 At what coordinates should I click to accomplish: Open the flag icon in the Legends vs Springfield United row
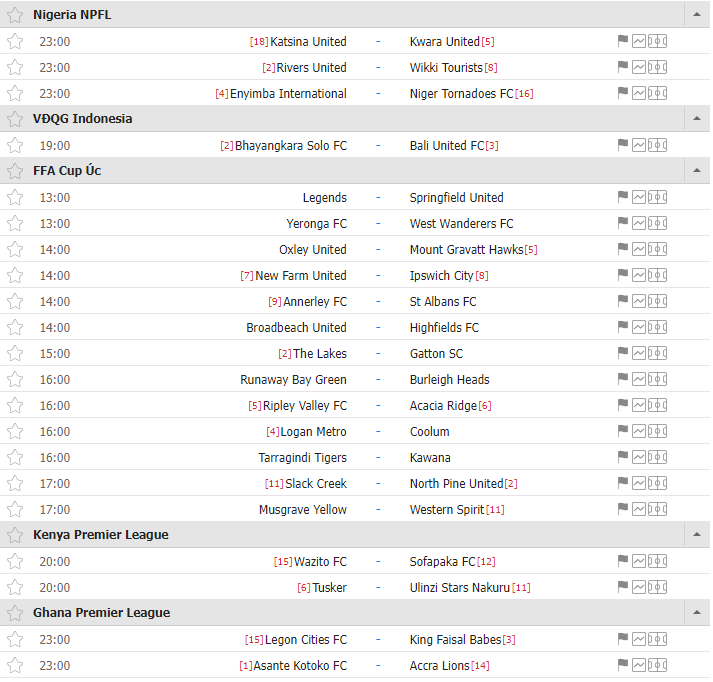[623, 197]
